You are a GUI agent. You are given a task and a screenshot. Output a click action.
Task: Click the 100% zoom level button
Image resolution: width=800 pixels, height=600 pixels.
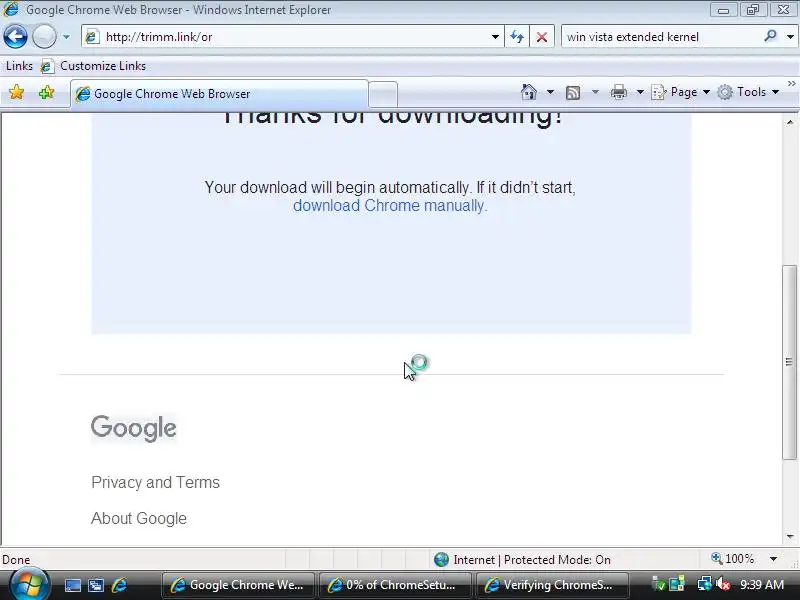733,559
